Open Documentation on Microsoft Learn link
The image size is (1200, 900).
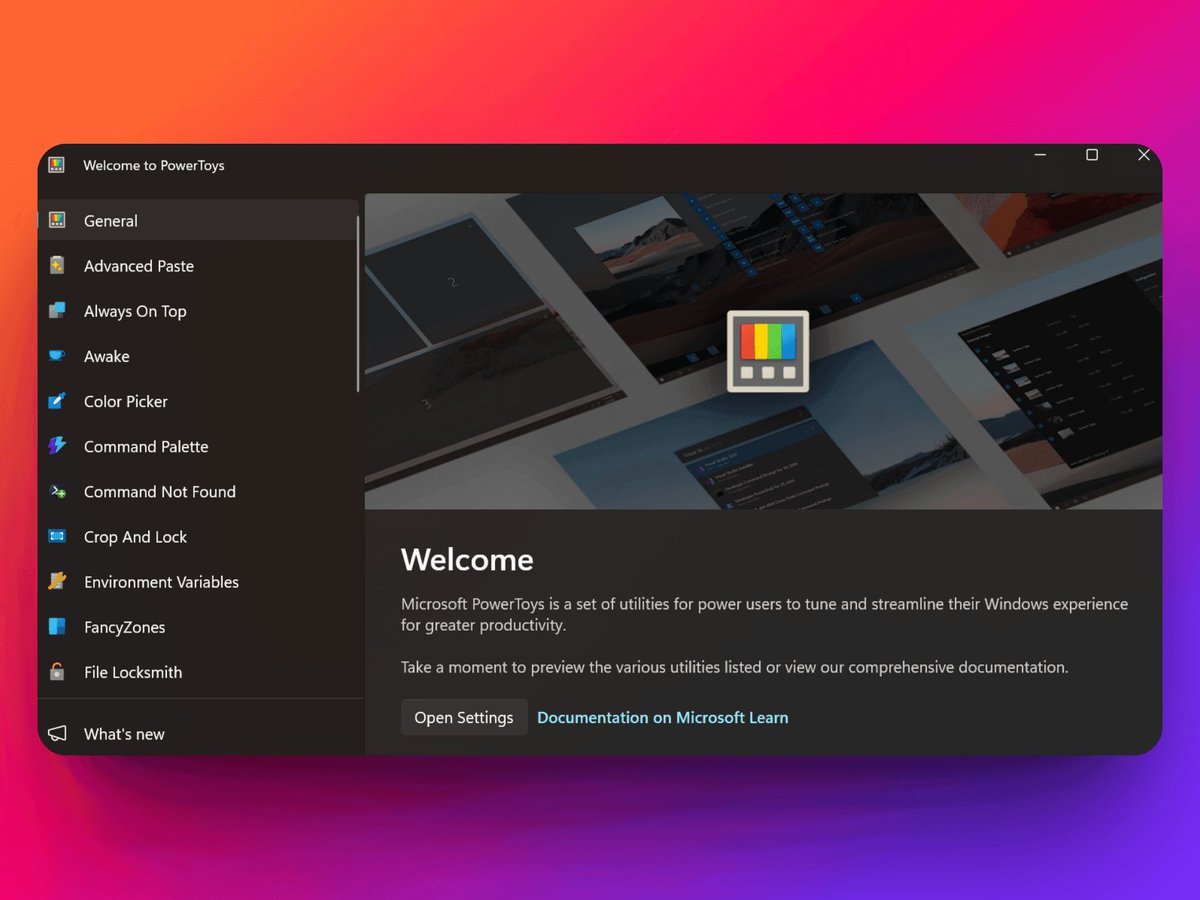[x=663, y=717]
